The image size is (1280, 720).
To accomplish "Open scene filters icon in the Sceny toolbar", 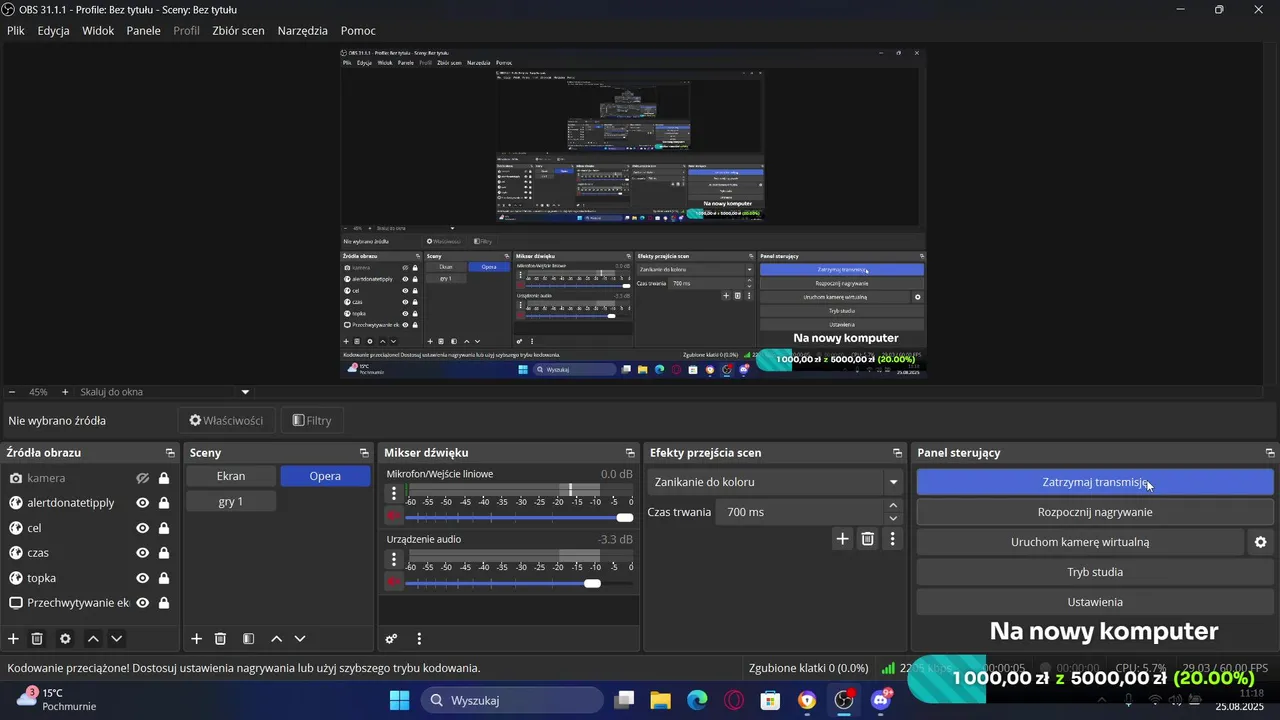I will click(248, 638).
